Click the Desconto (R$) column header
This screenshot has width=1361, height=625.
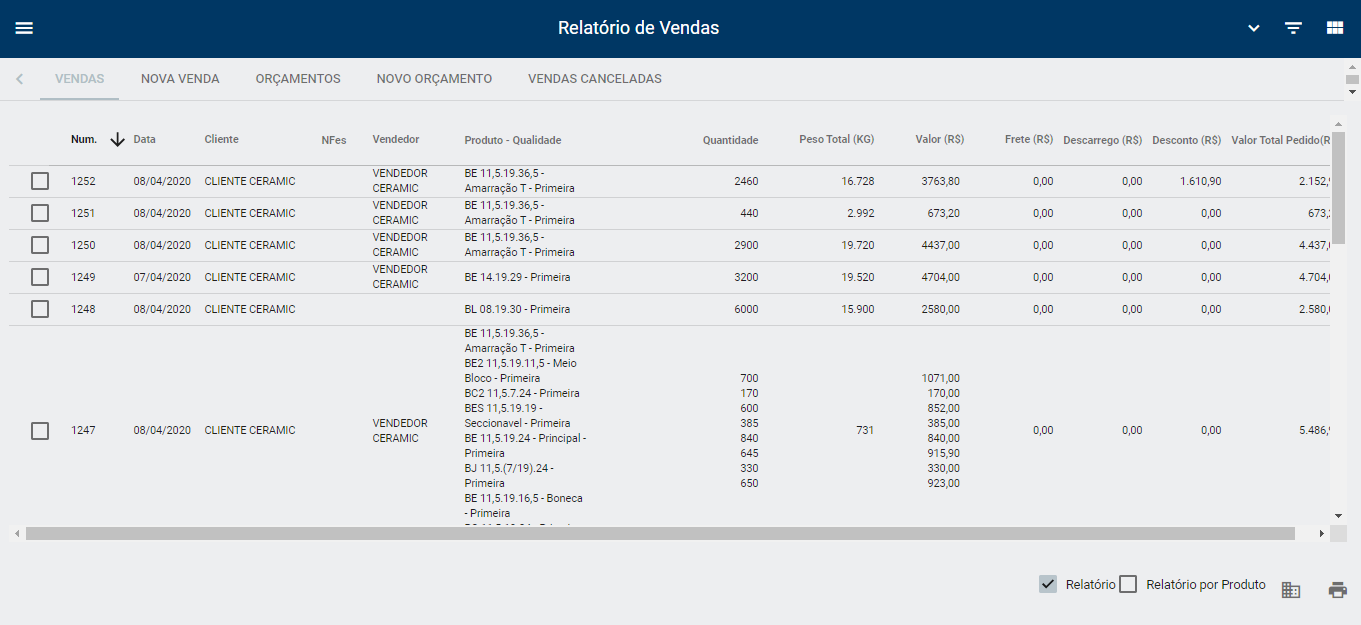click(1186, 141)
